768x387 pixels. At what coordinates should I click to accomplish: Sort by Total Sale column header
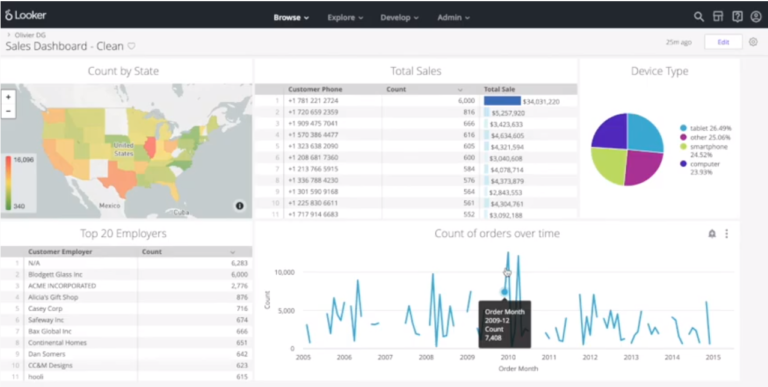pos(499,90)
